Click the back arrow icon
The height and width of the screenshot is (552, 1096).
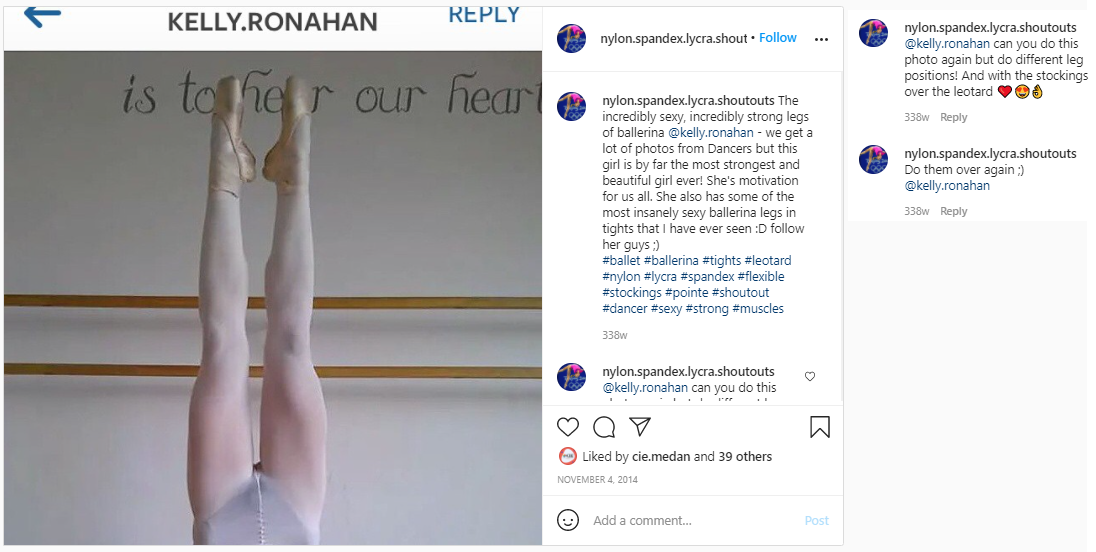pyautogui.click(x=43, y=15)
